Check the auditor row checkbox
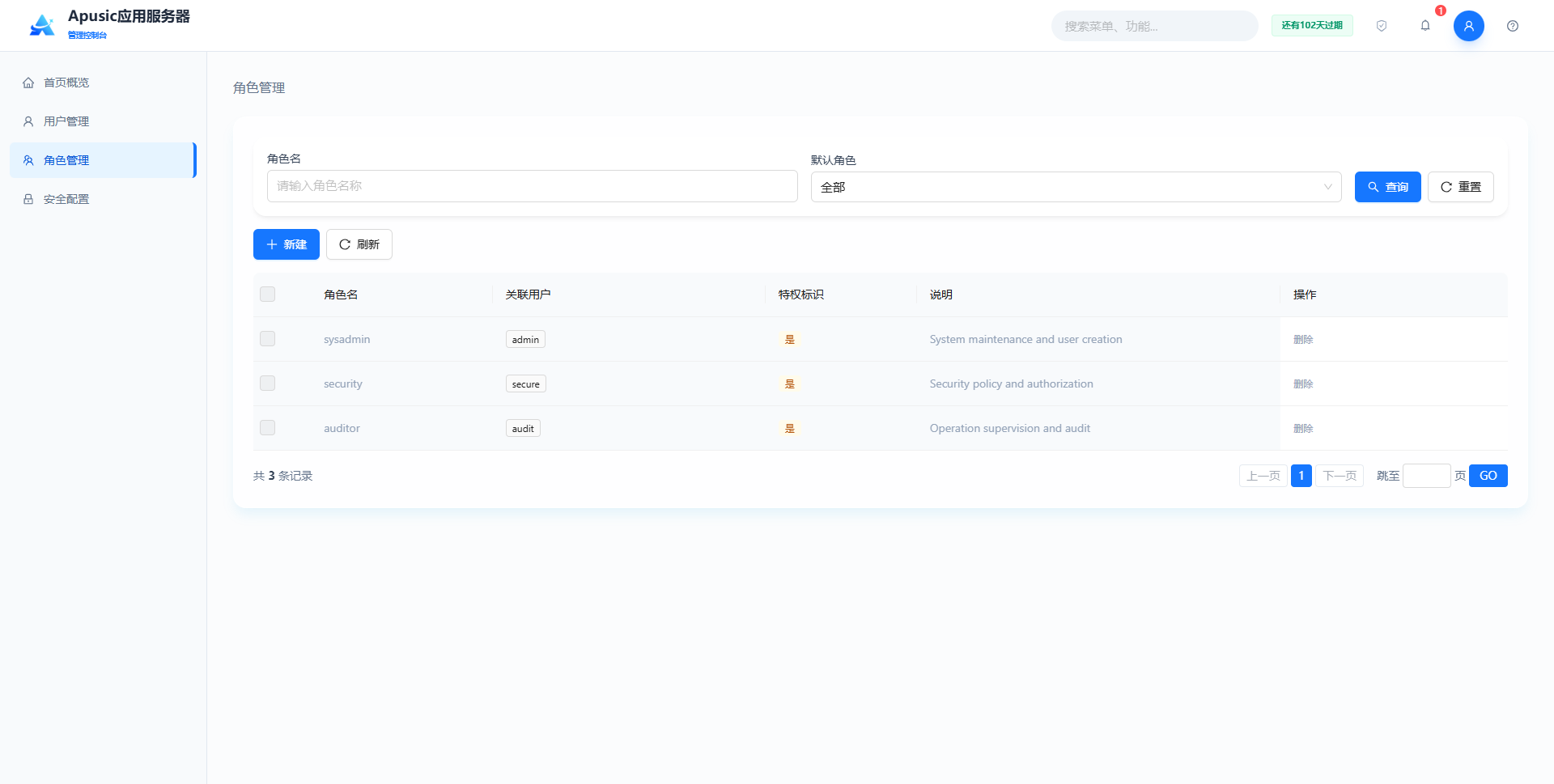 coord(268,427)
